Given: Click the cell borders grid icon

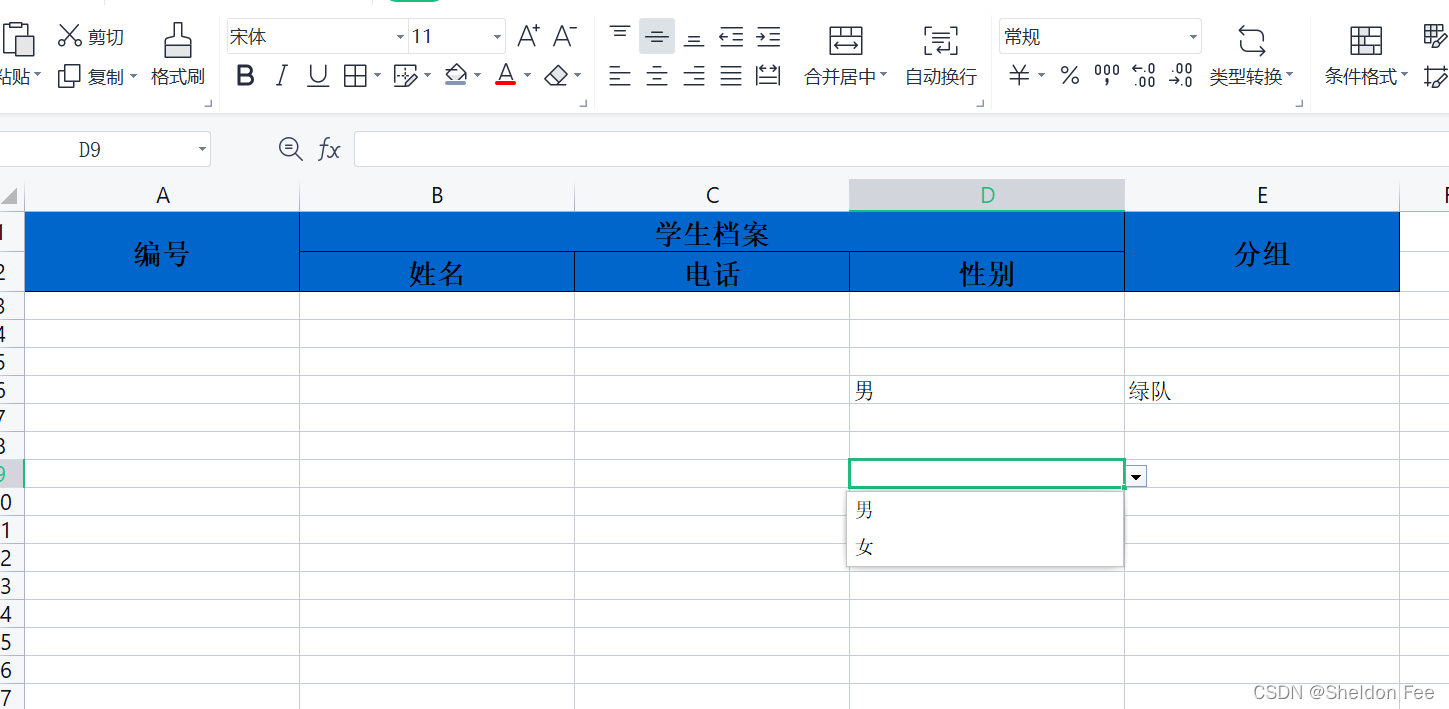Looking at the screenshot, I should point(354,76).
